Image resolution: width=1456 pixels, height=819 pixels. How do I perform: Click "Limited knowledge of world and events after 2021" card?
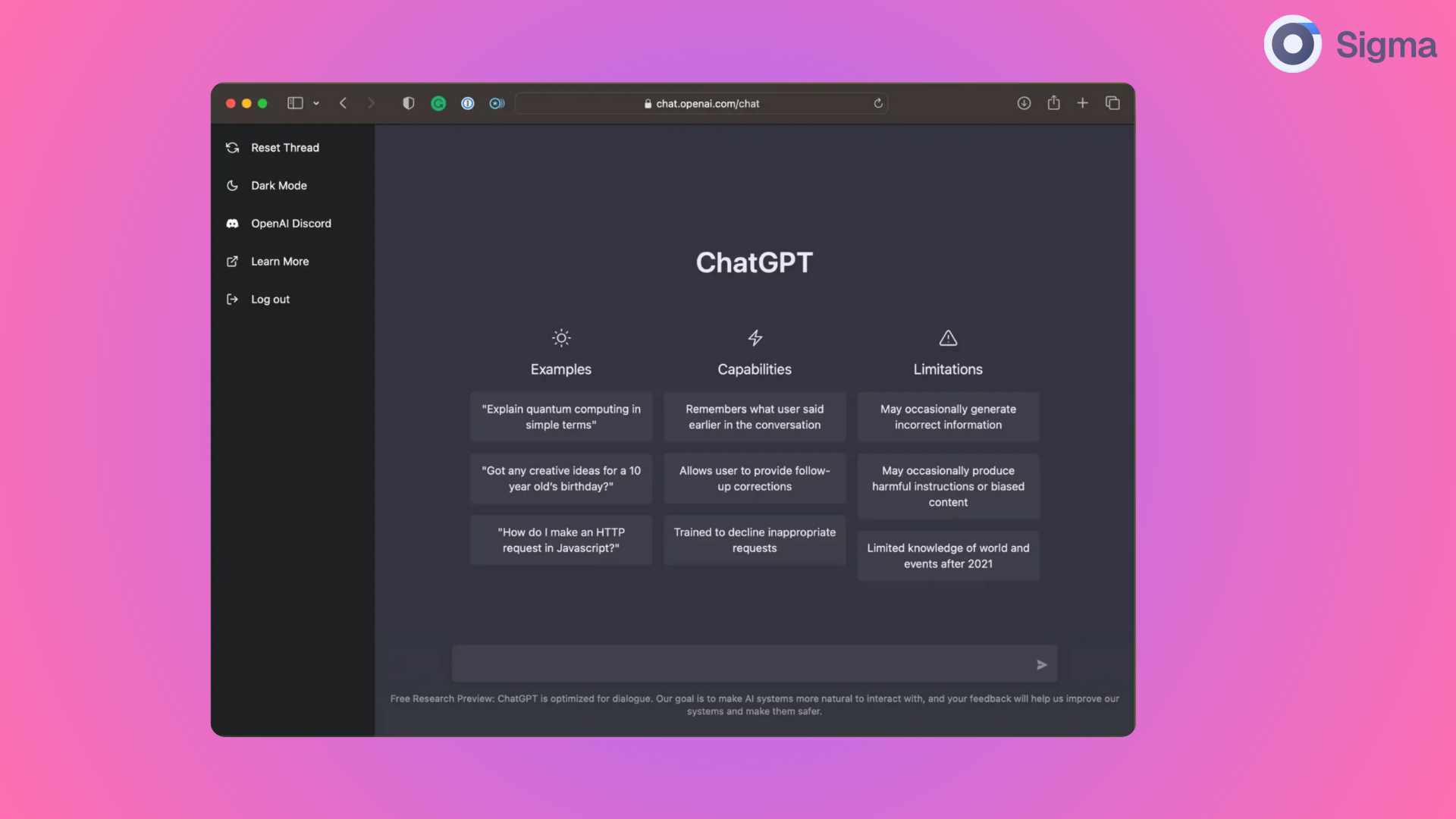[948, 556]
